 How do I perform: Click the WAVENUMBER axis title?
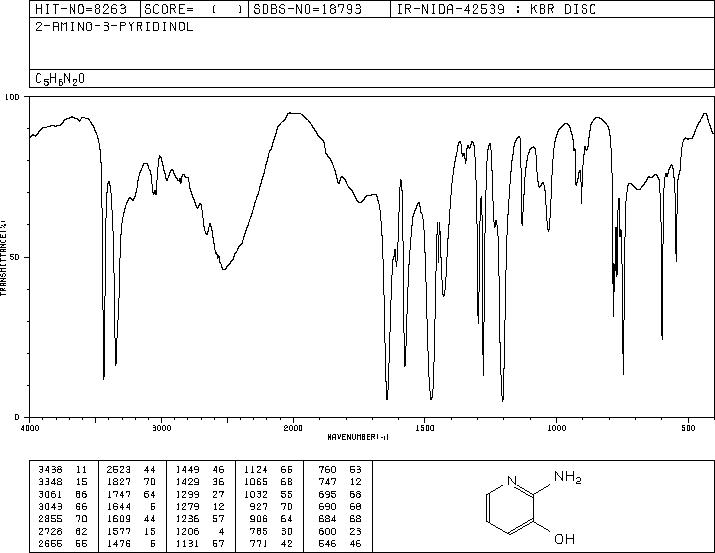pos(358,437)
